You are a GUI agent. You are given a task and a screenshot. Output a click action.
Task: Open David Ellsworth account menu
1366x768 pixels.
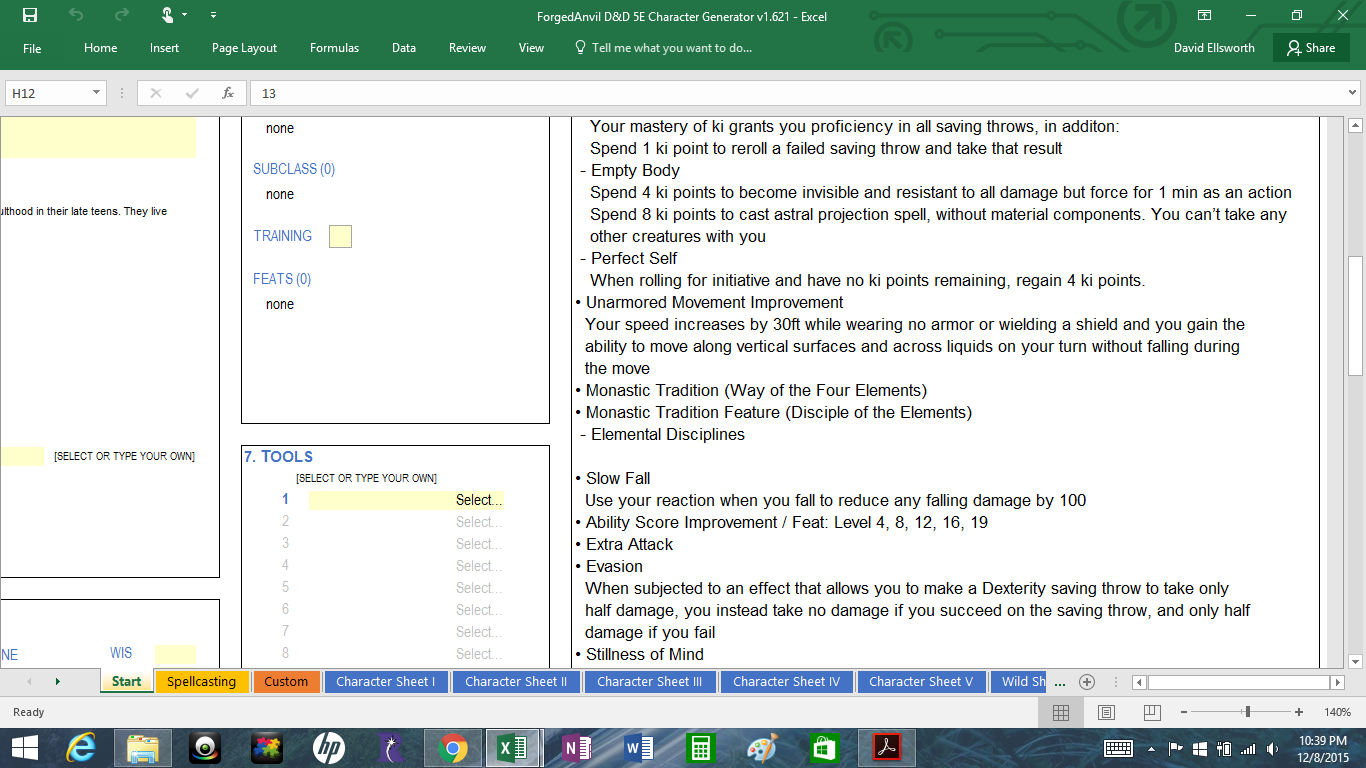click(1214, 48)
